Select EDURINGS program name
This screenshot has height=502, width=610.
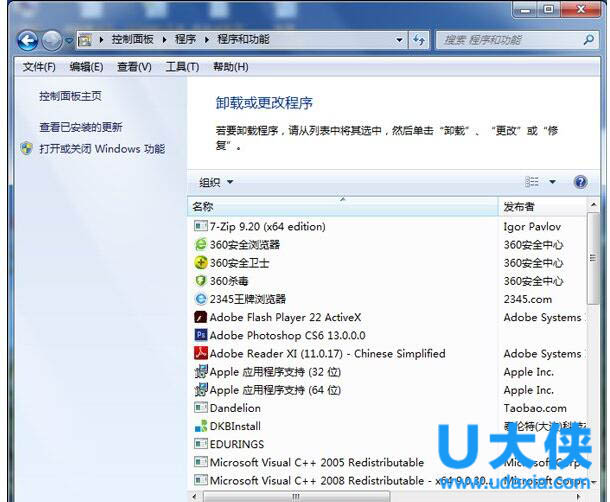pos(237,444)
